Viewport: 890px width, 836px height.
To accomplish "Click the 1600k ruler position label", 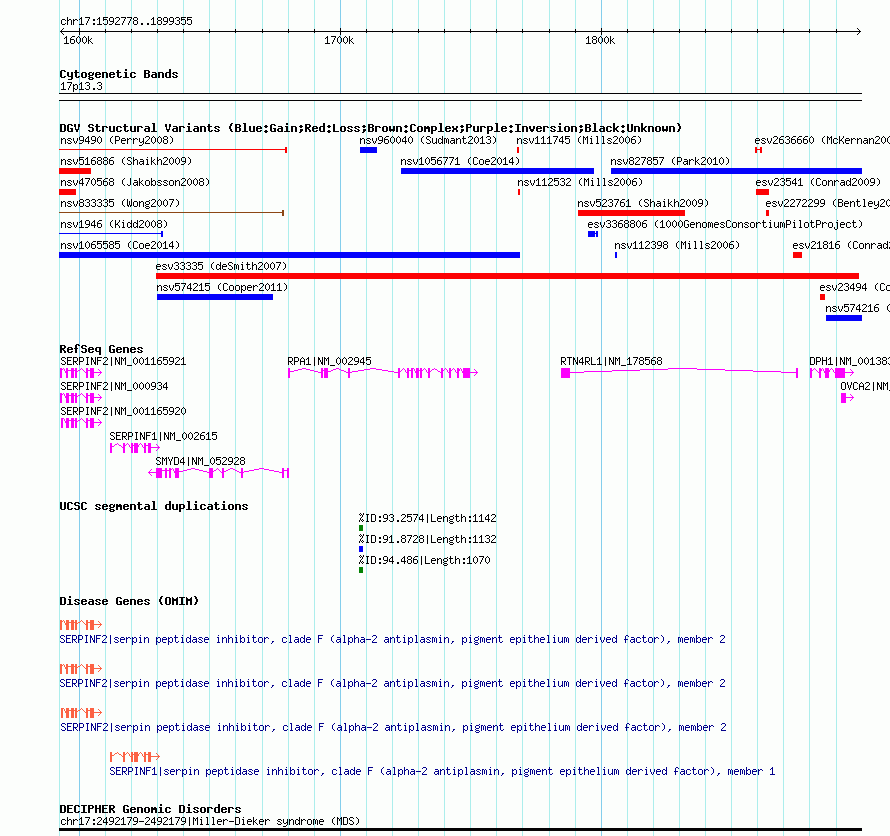I will point(78,40).
